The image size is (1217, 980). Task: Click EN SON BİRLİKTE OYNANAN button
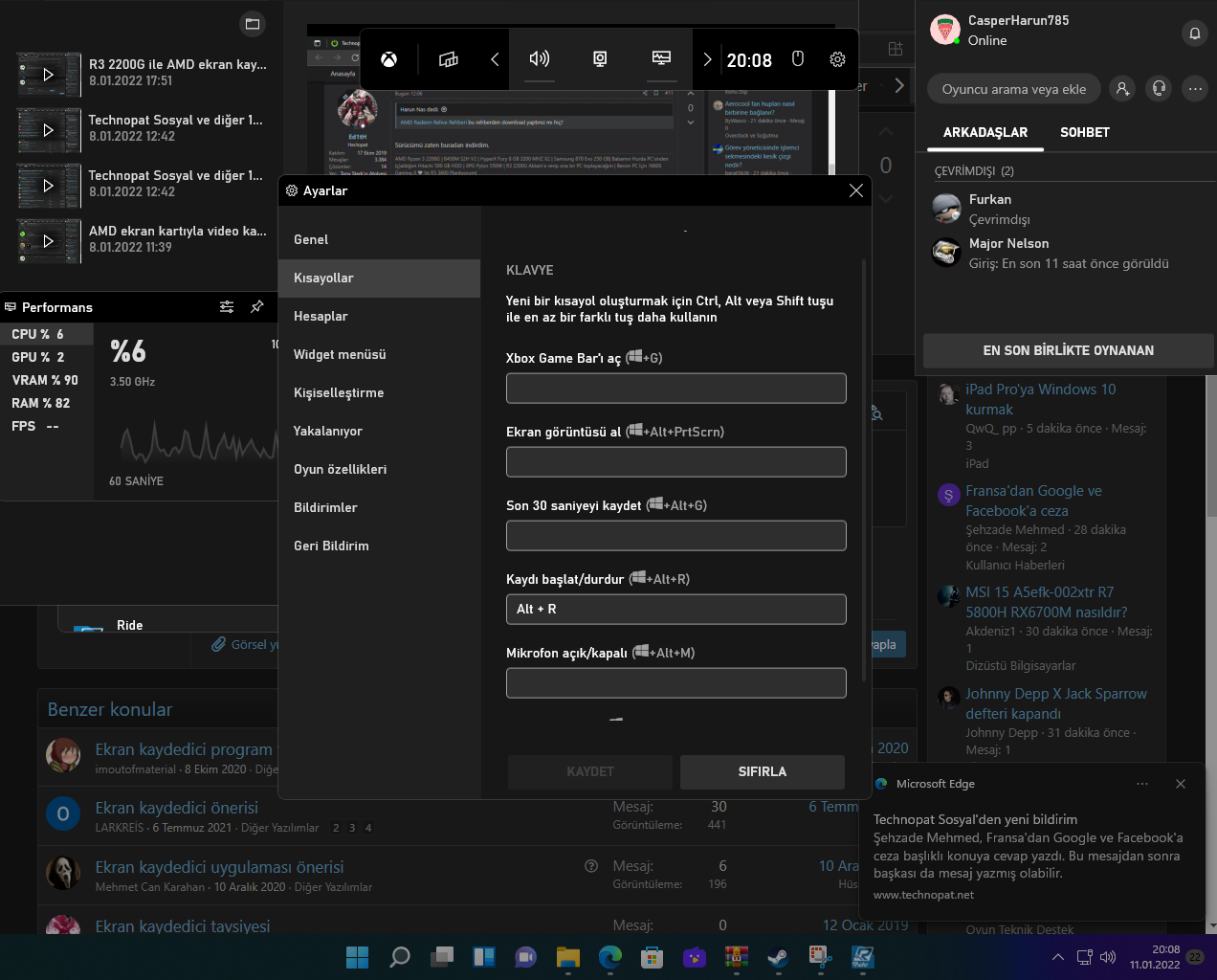pyautogui.click(x=1069, y=350)
